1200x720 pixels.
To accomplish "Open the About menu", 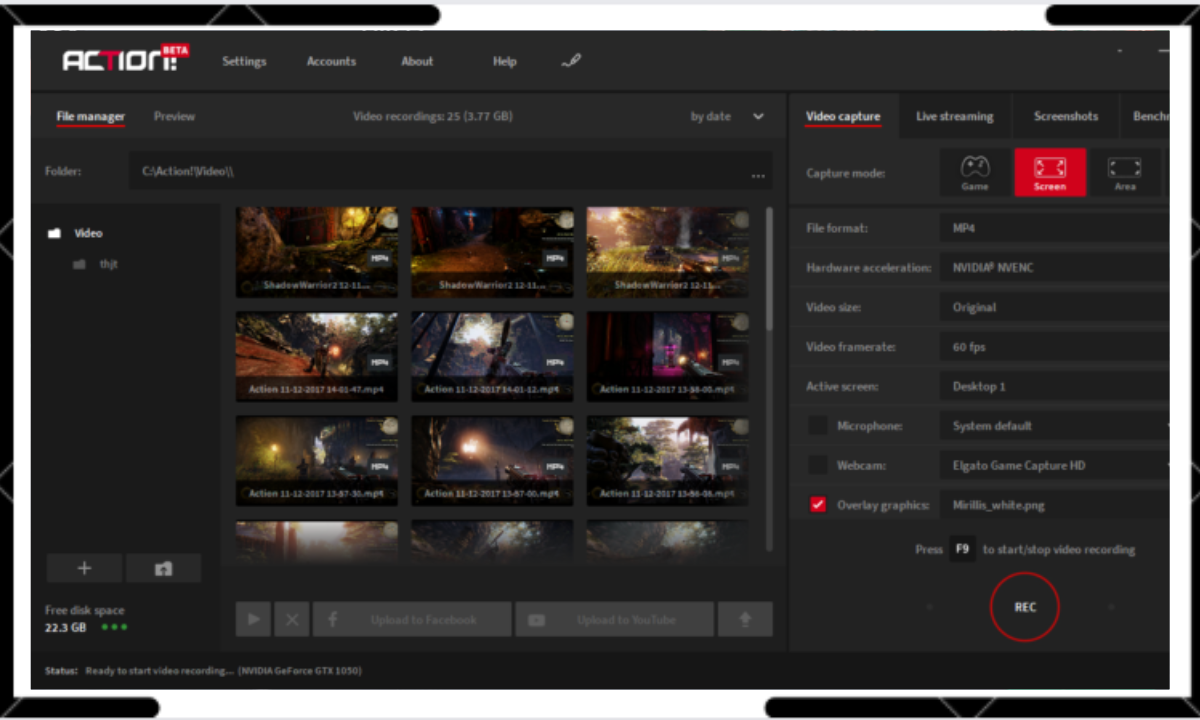I will pos(417,61).
